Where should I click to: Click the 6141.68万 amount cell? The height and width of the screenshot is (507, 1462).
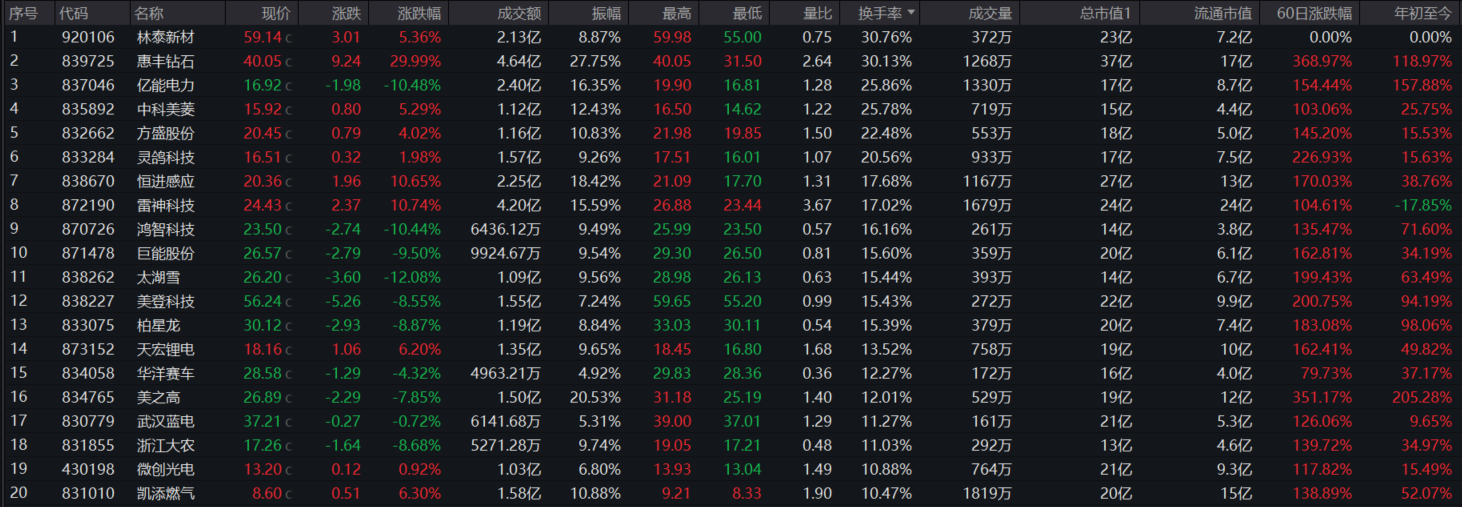pyautogui.click(x=506, y=421)
